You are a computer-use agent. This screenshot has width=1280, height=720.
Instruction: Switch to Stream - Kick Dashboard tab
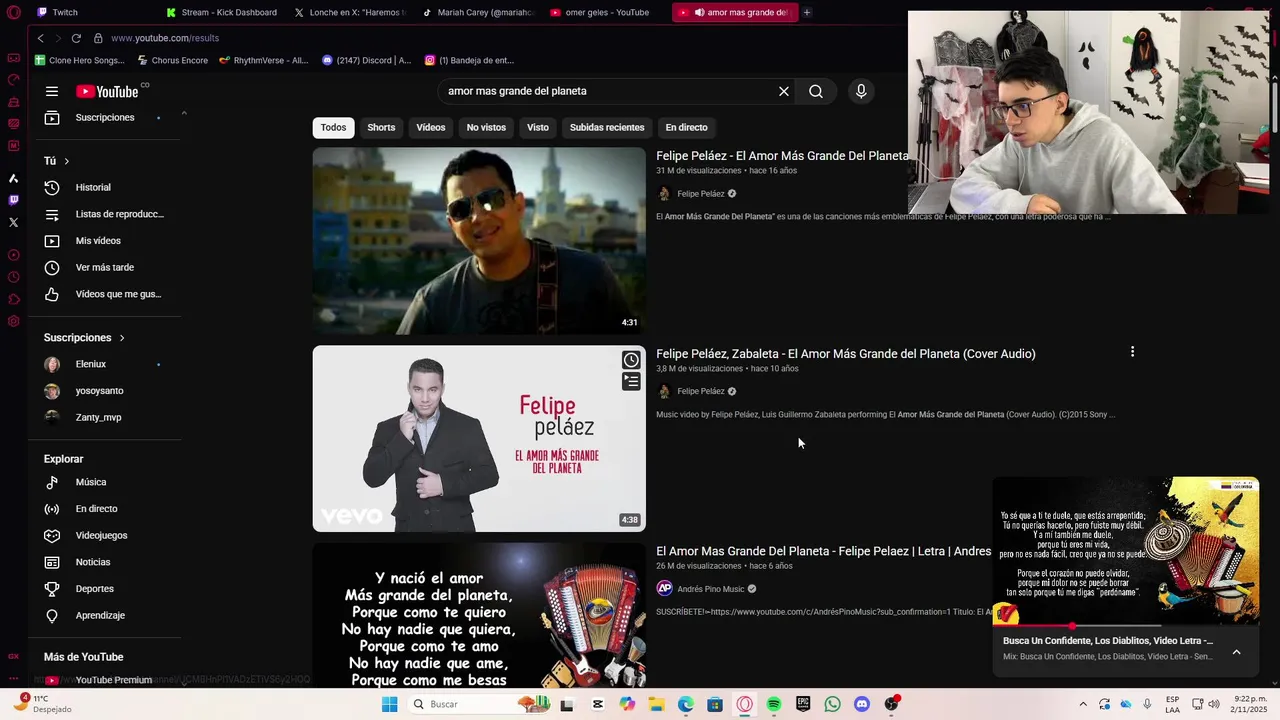(x=223, y=12)
